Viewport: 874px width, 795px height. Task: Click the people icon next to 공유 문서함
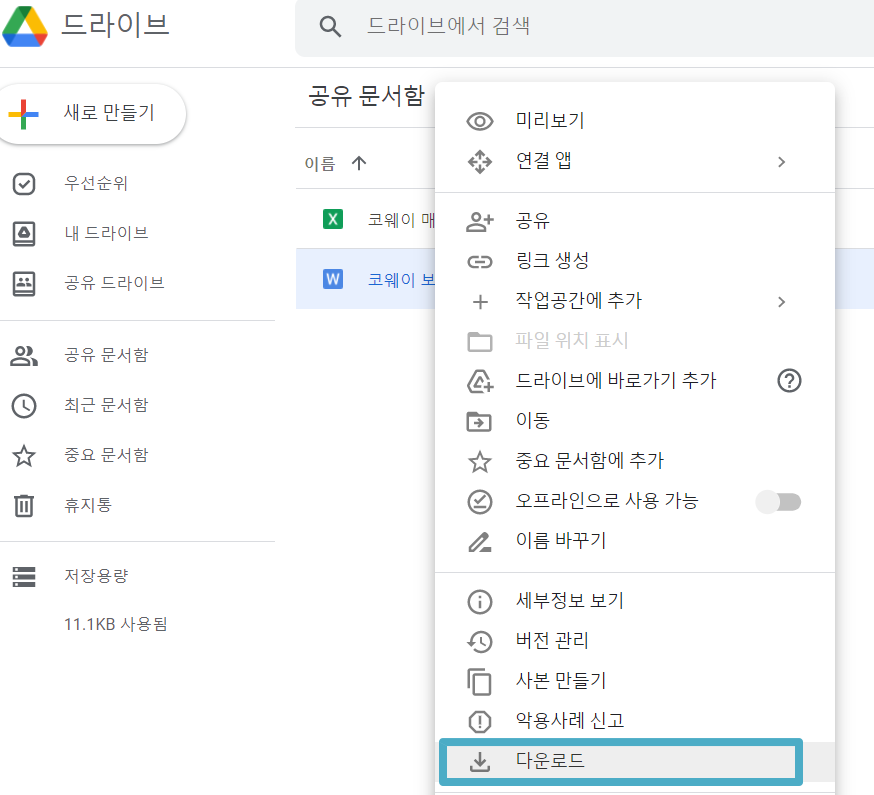24,356
